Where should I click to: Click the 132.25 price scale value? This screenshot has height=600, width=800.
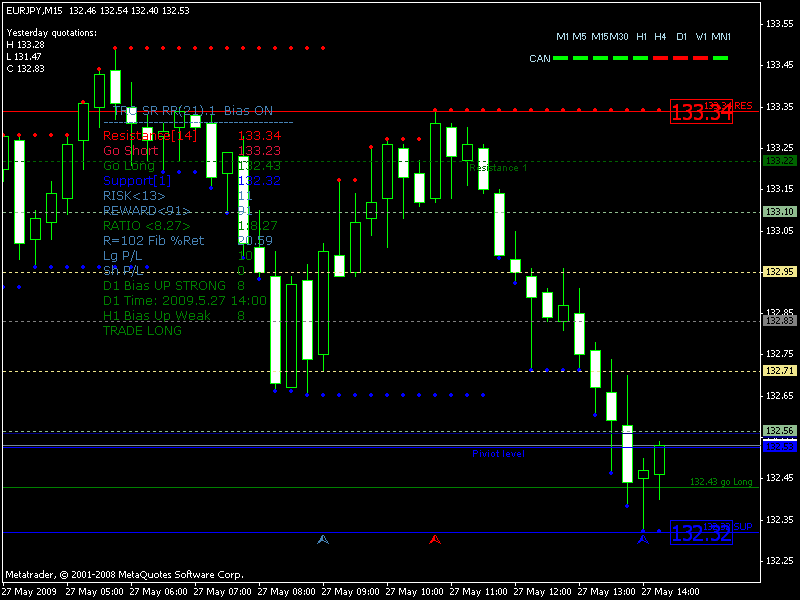click(780, 560)
